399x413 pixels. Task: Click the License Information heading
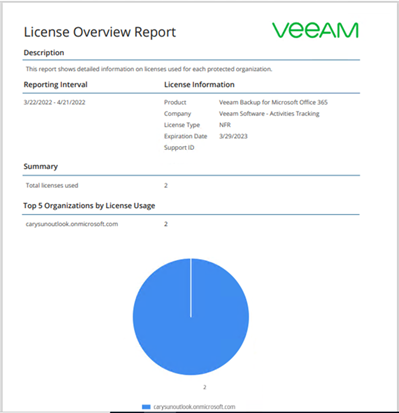[x=199, y=85]
